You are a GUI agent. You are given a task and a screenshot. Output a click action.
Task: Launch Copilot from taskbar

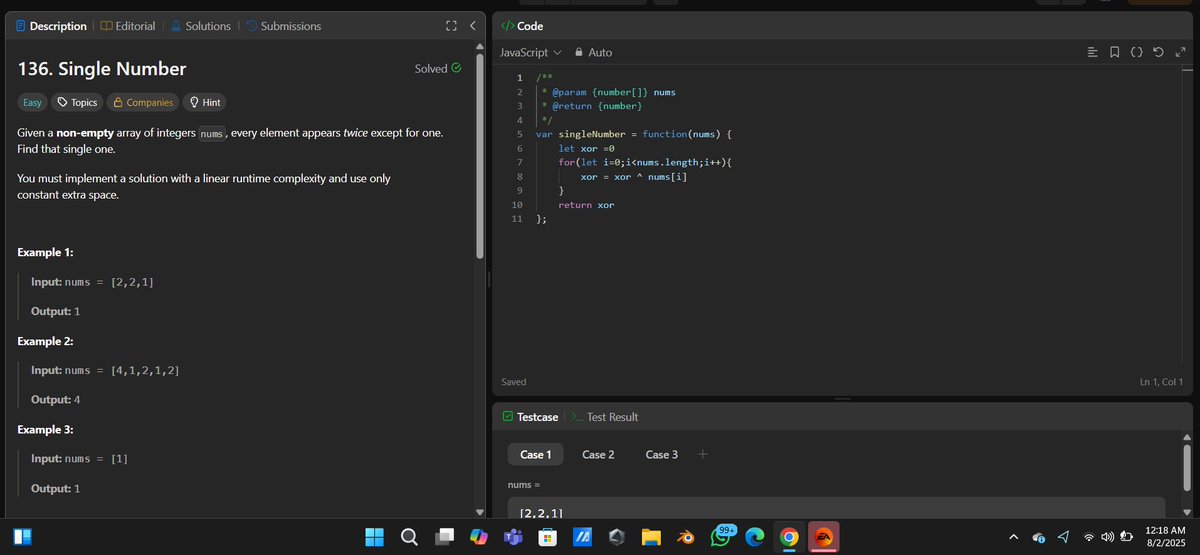click(x=479, y=537)
